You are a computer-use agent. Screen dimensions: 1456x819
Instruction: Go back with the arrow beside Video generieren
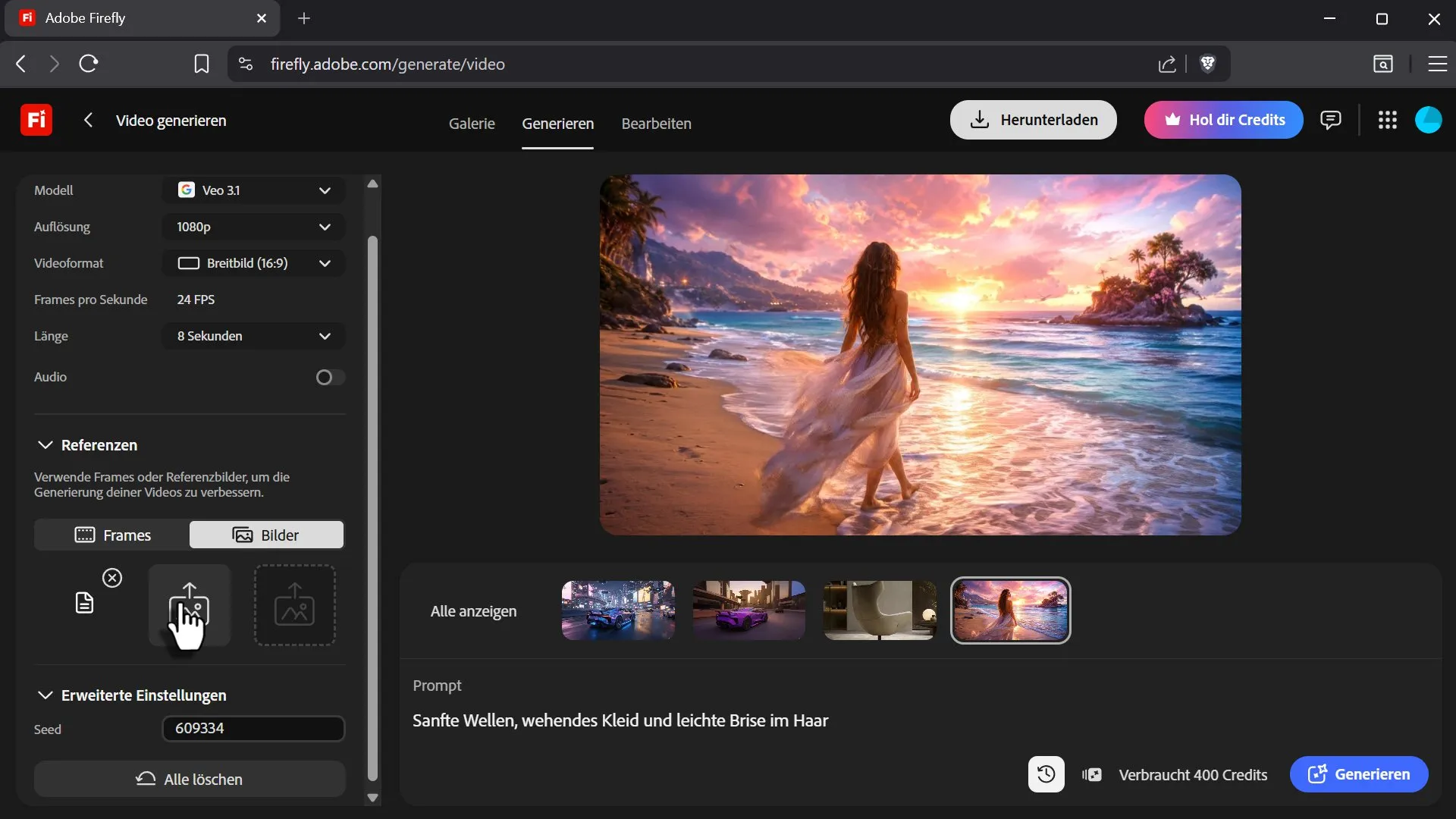[x=88, y=120]
